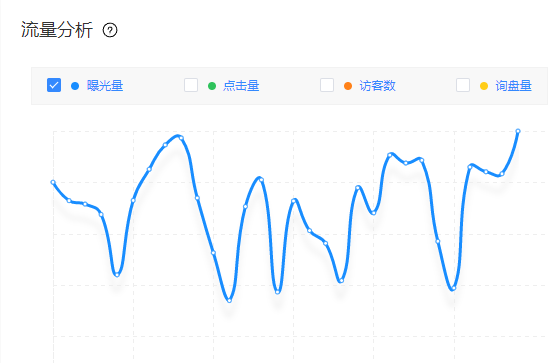Click the blue dot for 曝光量
The image size is (549, 363).
[x=75, y=86]
